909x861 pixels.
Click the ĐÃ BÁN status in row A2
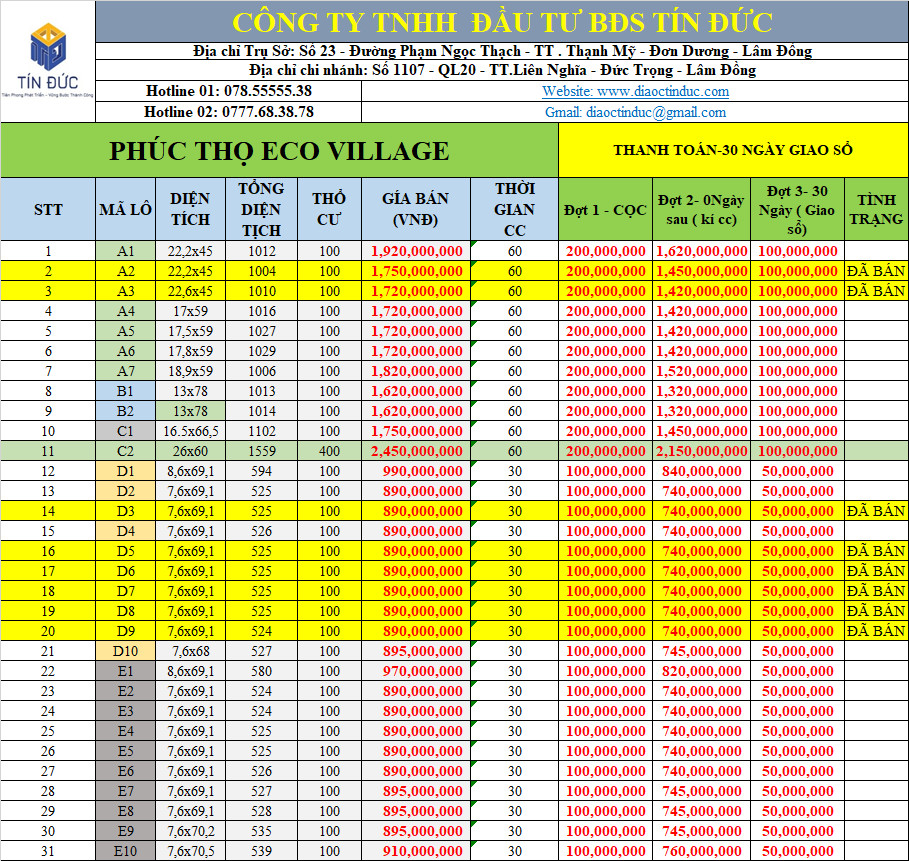pos(876,271)
